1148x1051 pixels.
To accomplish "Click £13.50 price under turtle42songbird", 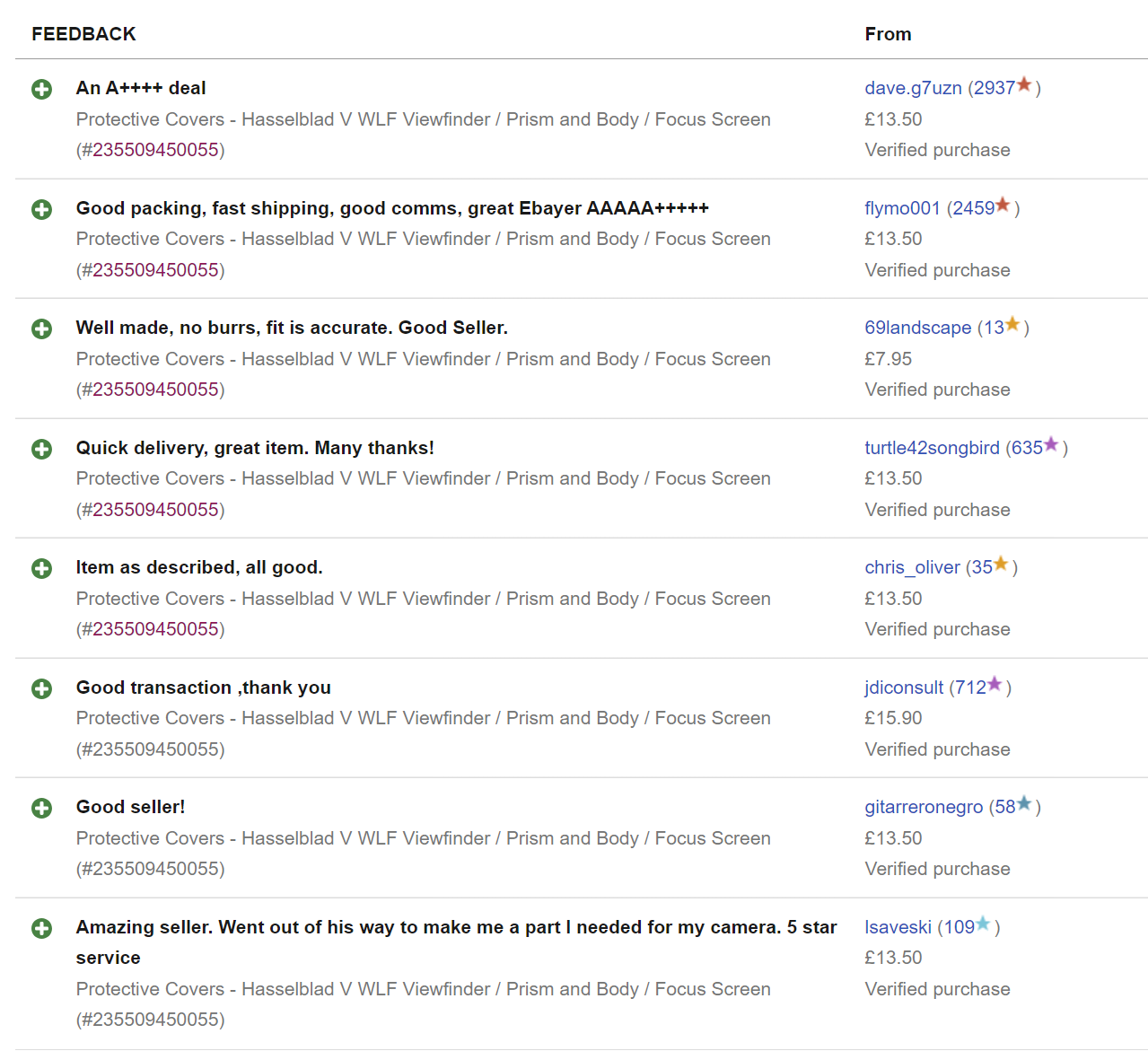I will [x=893, y=478].
